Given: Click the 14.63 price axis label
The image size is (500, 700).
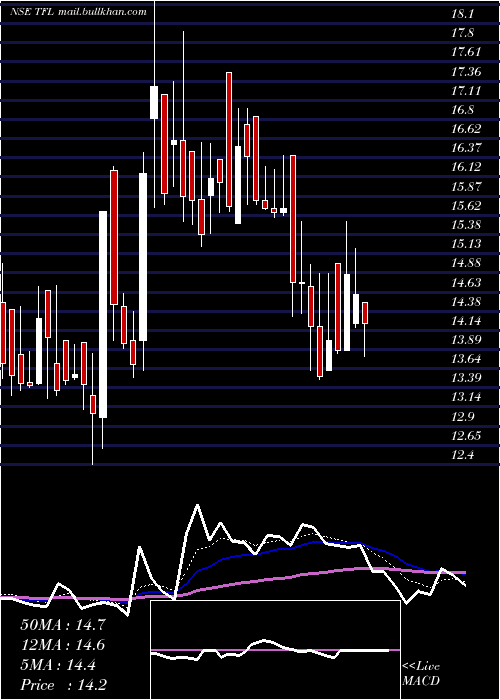Looking at the screenshot, I should 466,282.
